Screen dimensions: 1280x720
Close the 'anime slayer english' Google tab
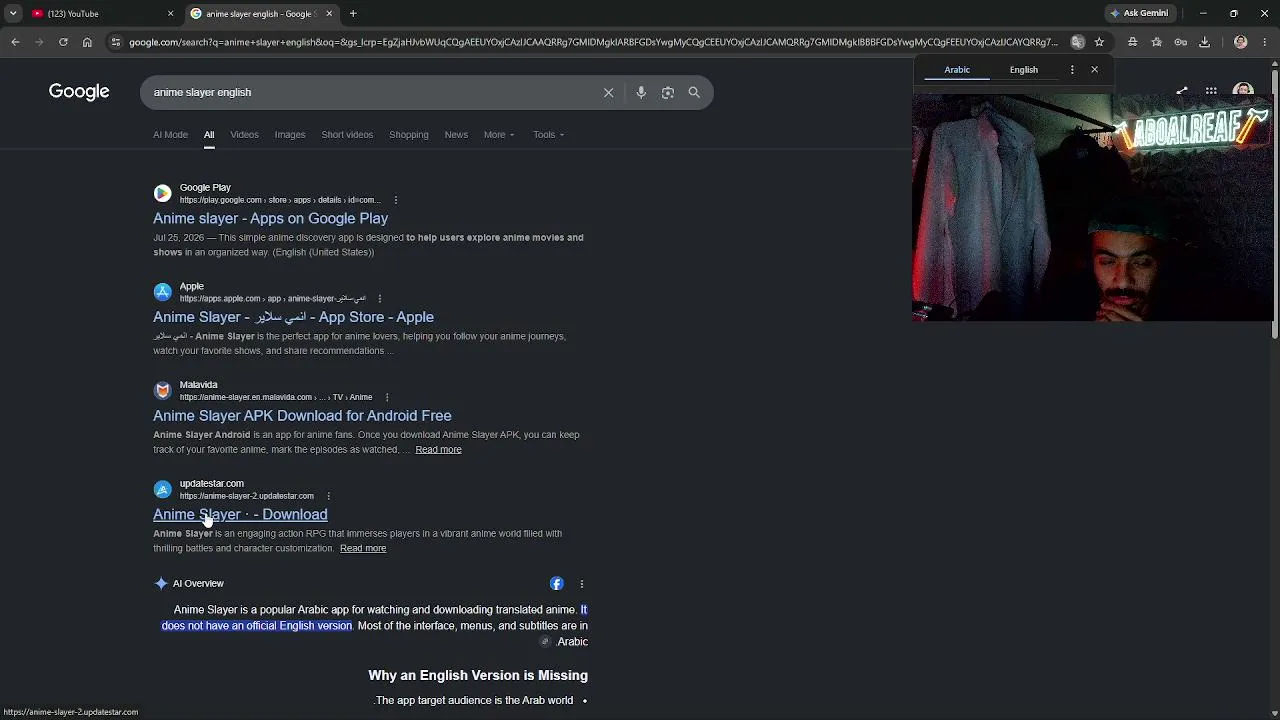329,14
